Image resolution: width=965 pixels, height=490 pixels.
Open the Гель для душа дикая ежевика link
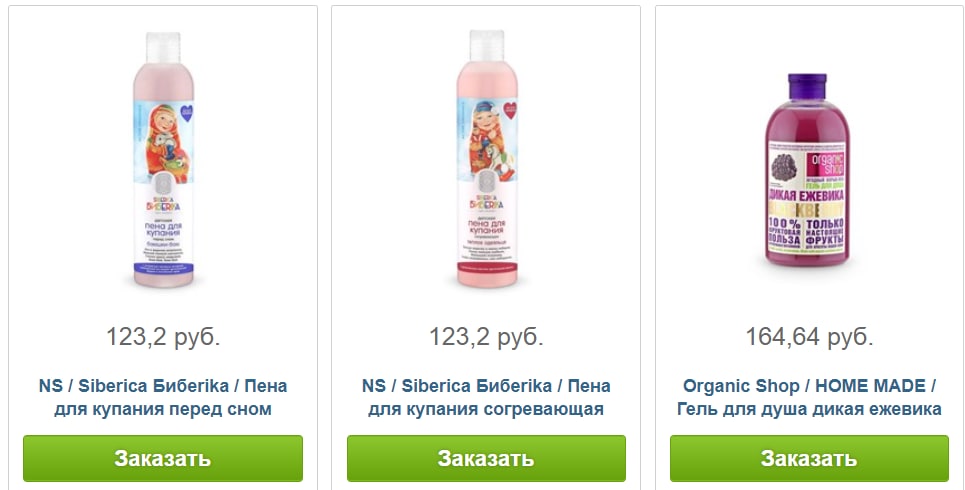point(809,398)
